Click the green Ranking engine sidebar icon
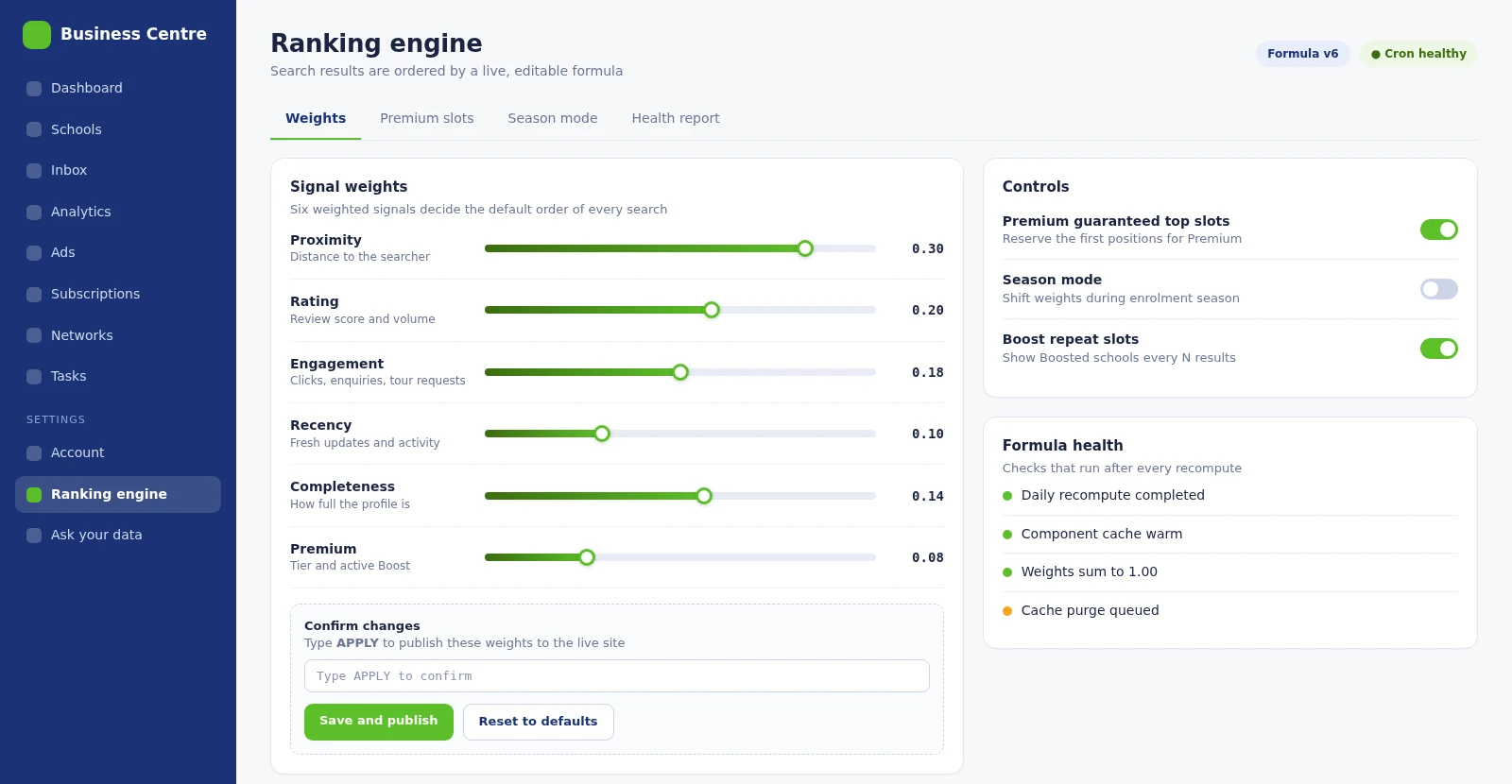The width and height of the screenshot is (1512, 784). [x=34, y=495]
